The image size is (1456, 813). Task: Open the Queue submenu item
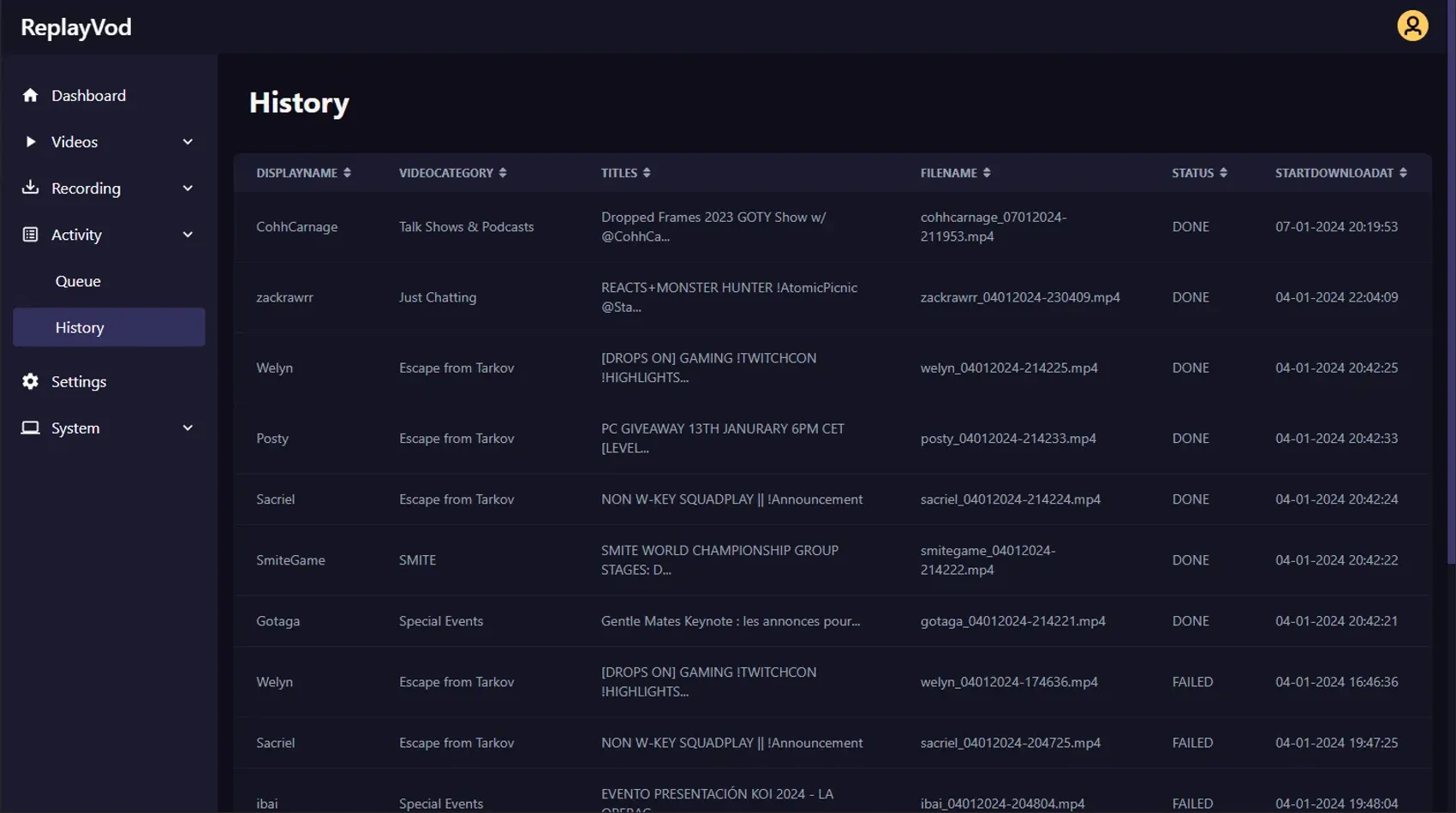click(78, 281)
